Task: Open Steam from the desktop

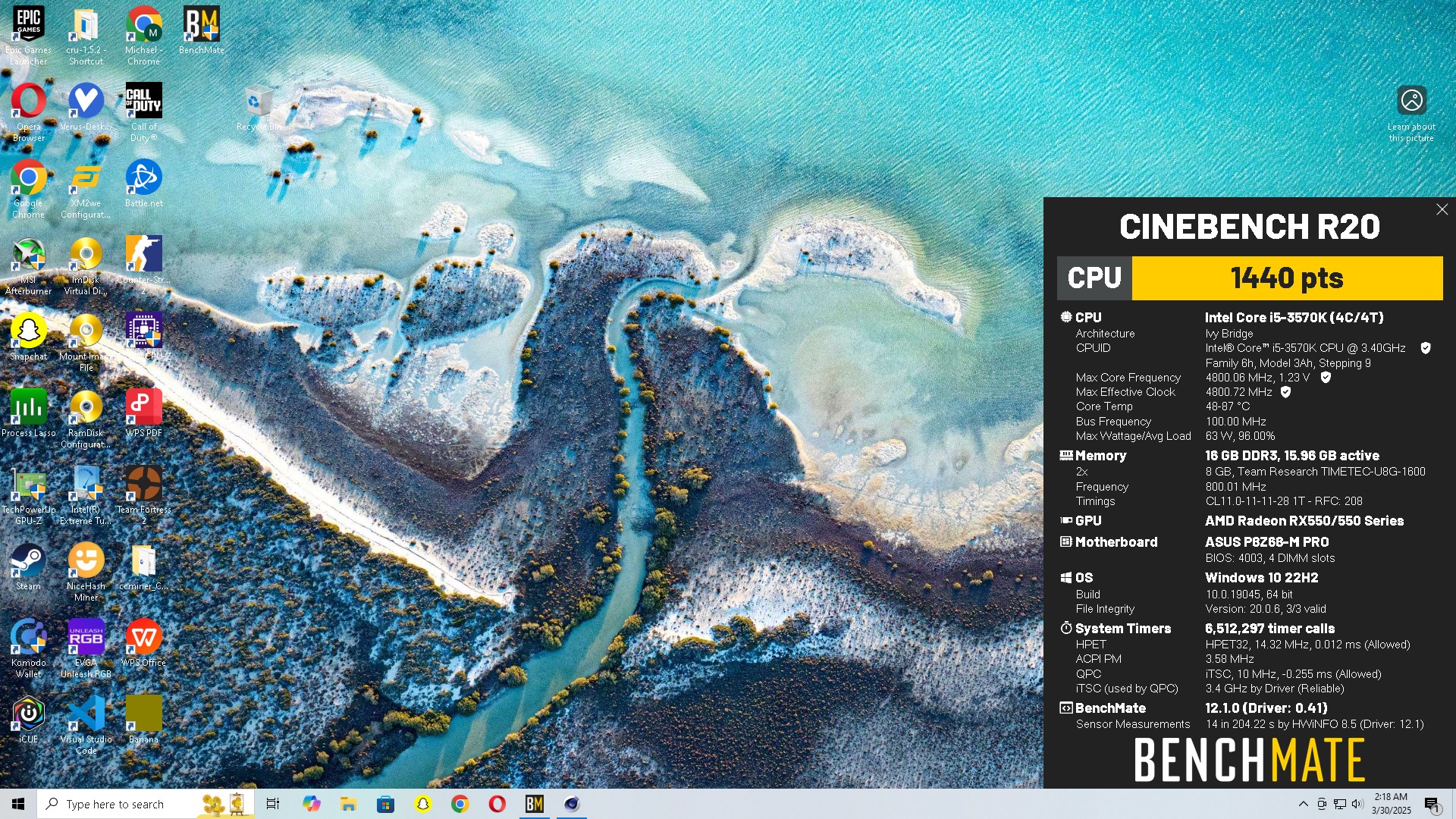Action: pos(28,566)
